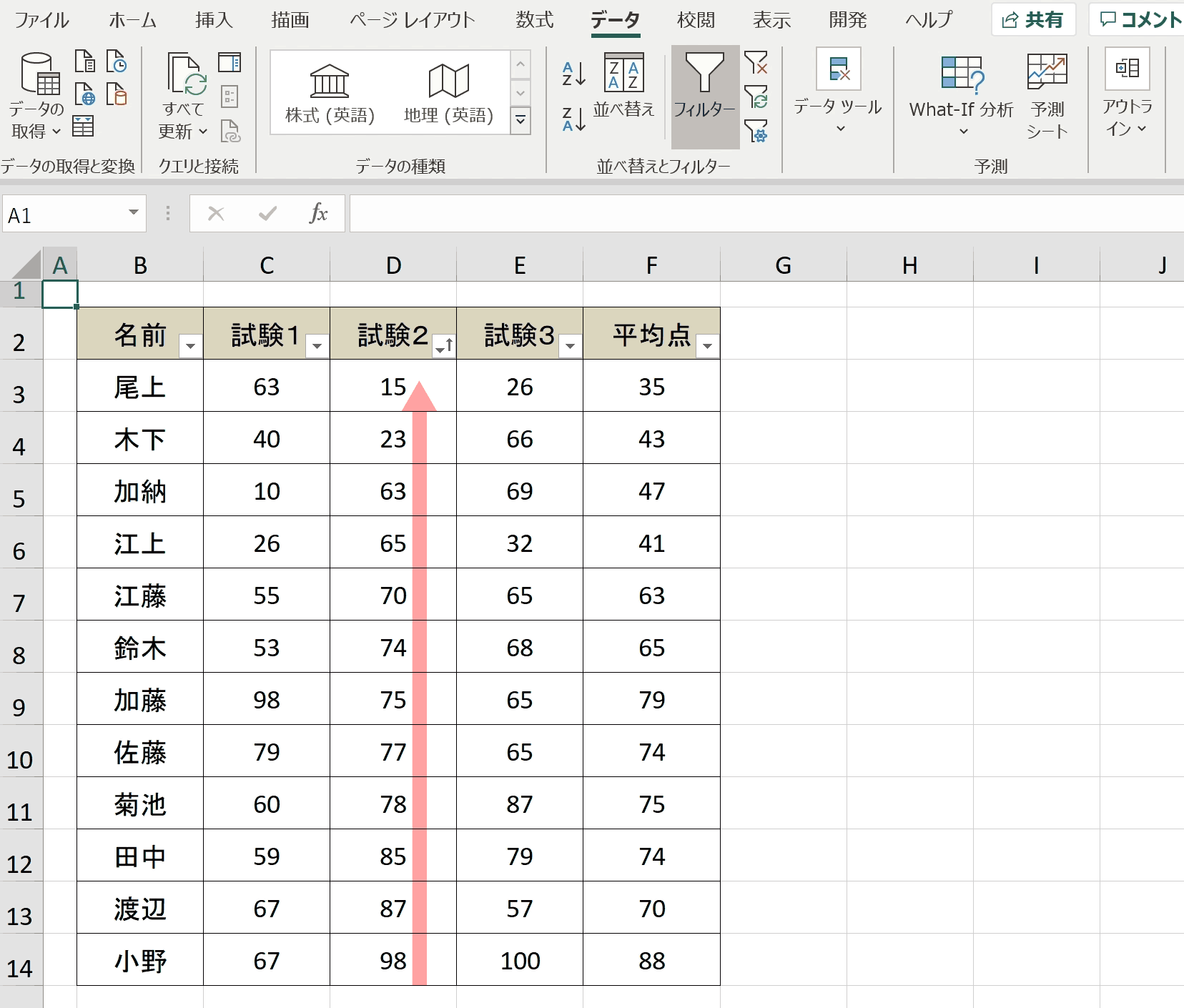Click the formula bar cancel X button
This screenshot has height=1008, width=1184.
click(x=216, y=213)
